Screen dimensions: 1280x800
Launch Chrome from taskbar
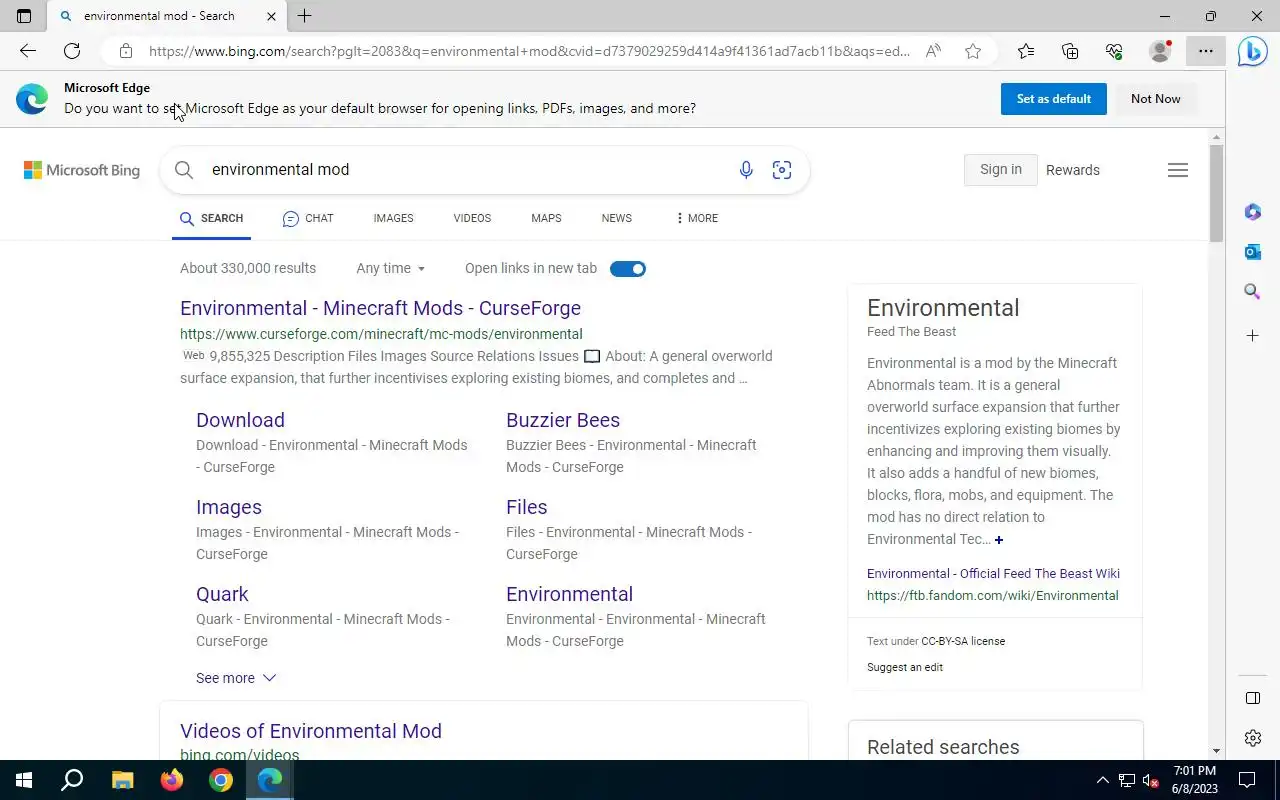point(221,780)
